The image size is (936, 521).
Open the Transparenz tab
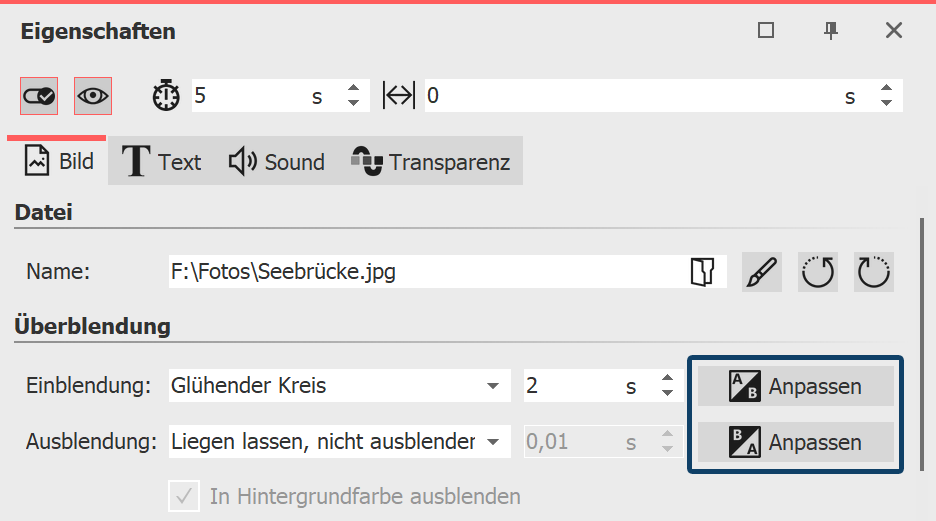tap(431, 161)
